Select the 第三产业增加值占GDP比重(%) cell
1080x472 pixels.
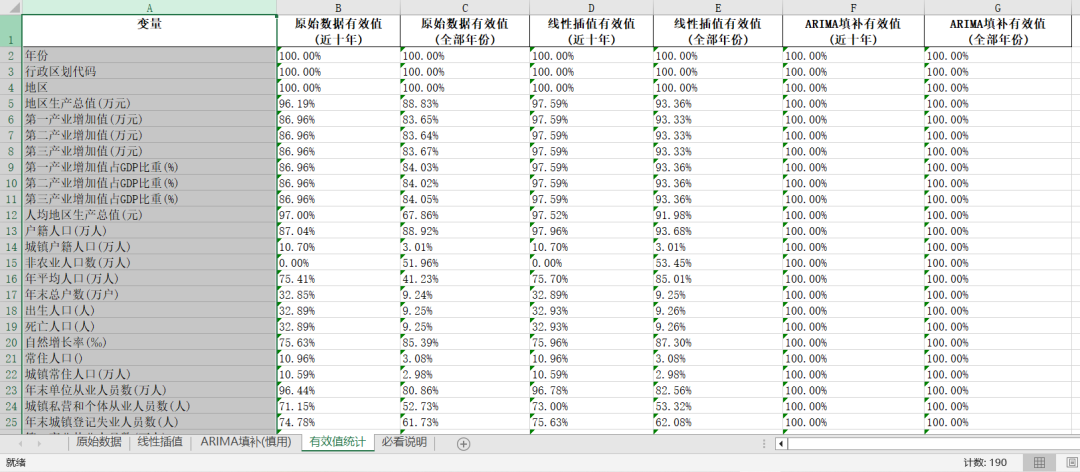point(149,199)
